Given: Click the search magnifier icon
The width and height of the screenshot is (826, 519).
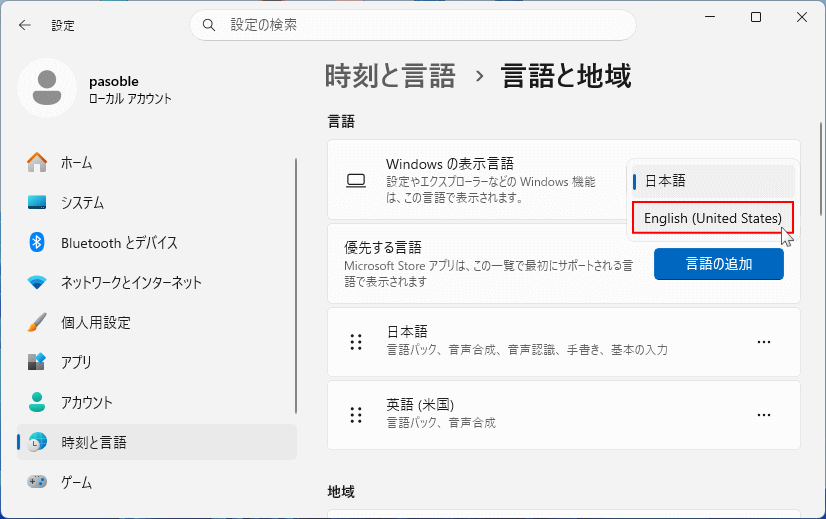Looking at the screenshot, I should click(x=209, y=25).
